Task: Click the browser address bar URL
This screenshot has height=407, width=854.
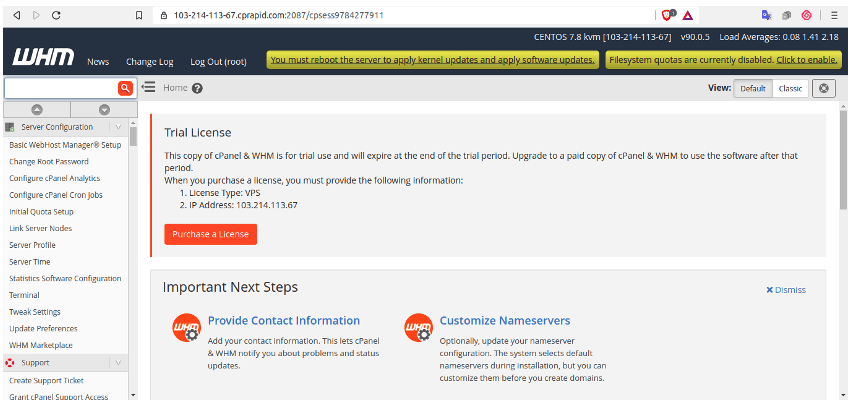Action: click(x=278, y=15)
